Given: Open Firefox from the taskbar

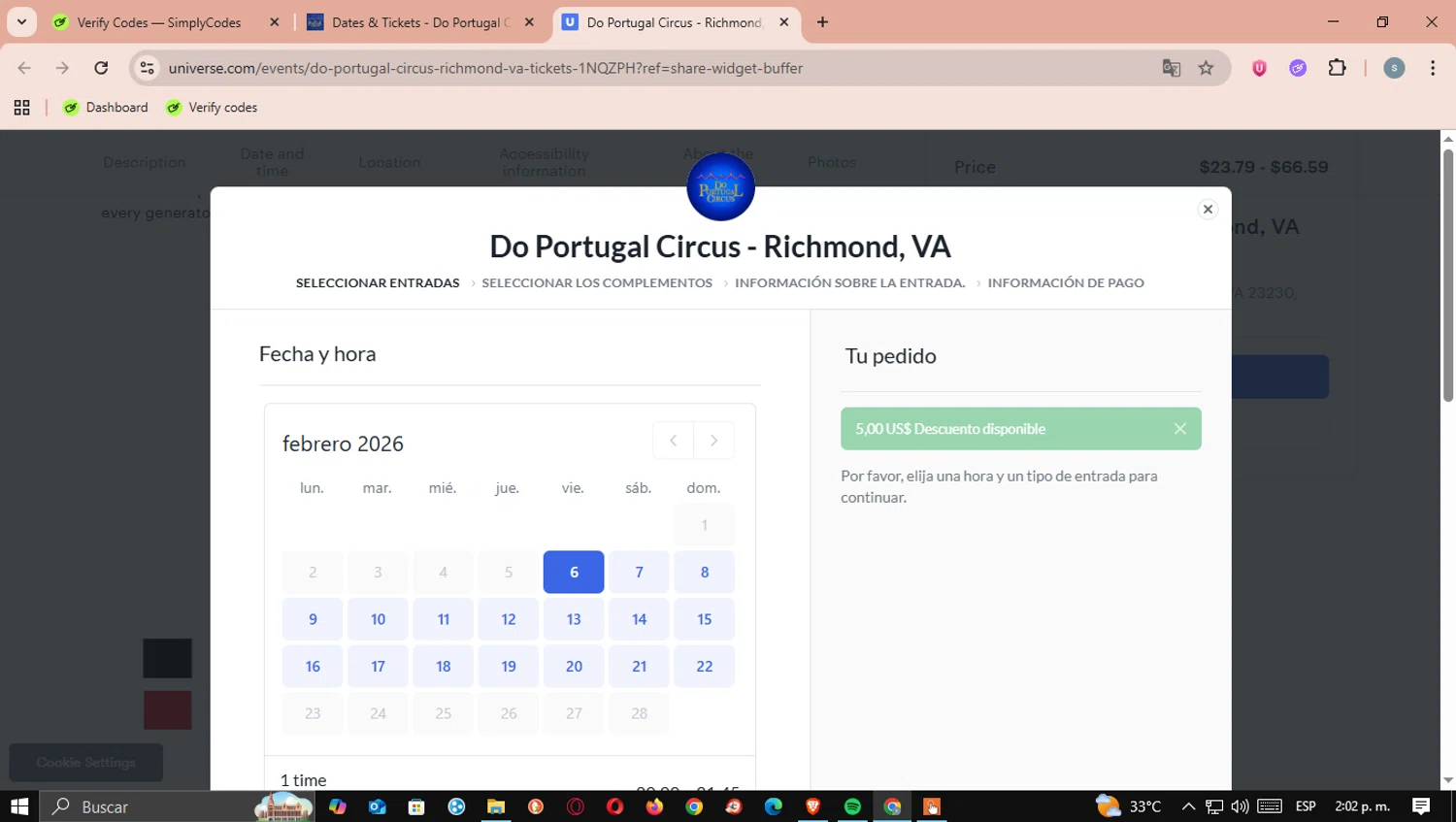Looking at the screenshot, I should pyautogui.click(x=654, y=806).
